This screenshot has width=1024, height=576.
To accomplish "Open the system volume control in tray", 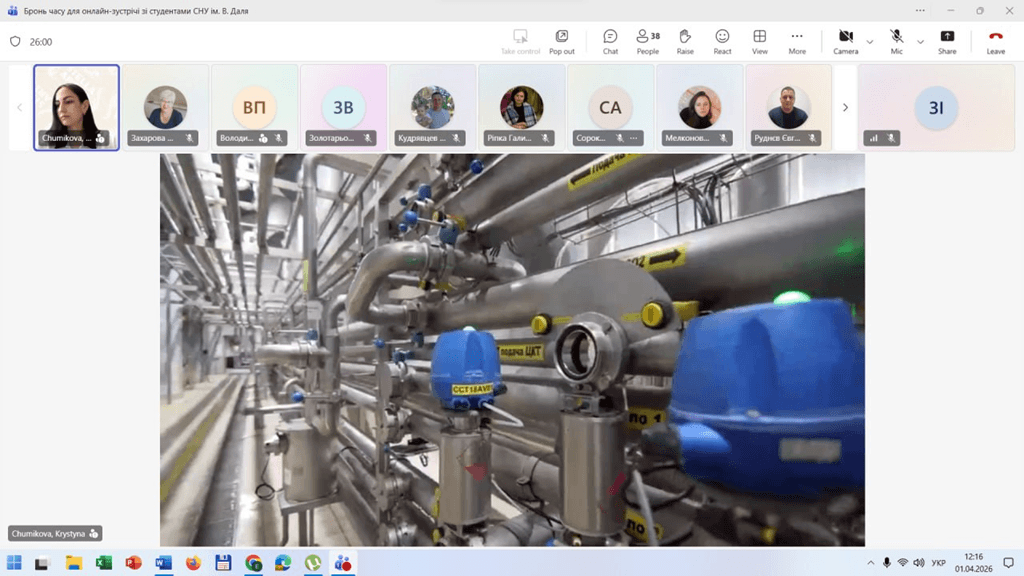I will [920, 563].
